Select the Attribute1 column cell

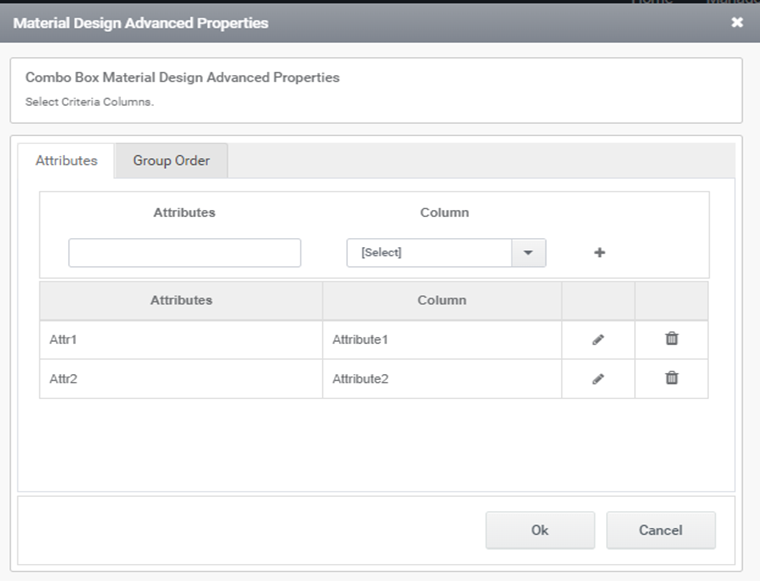[441, 340]
